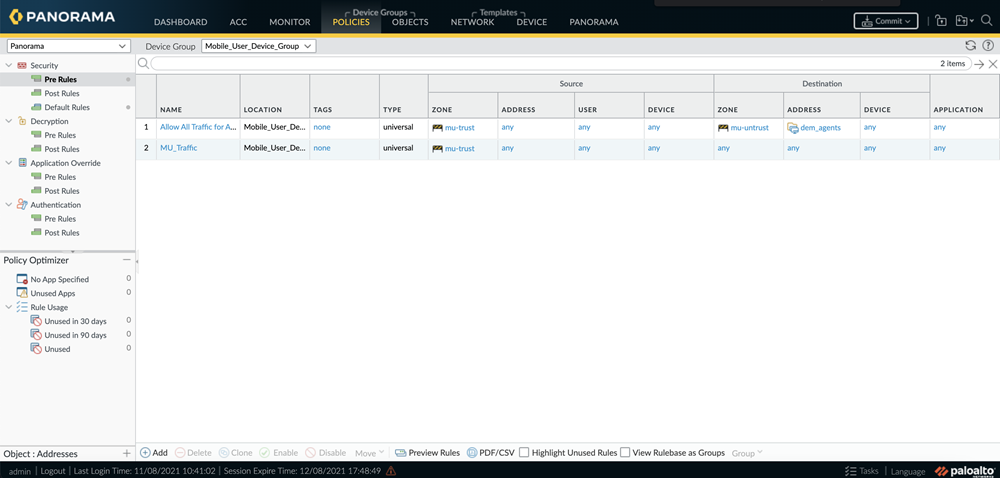Enable Highlight Unused Rules checkbox

pyautogui.click(x=524, y=453)
